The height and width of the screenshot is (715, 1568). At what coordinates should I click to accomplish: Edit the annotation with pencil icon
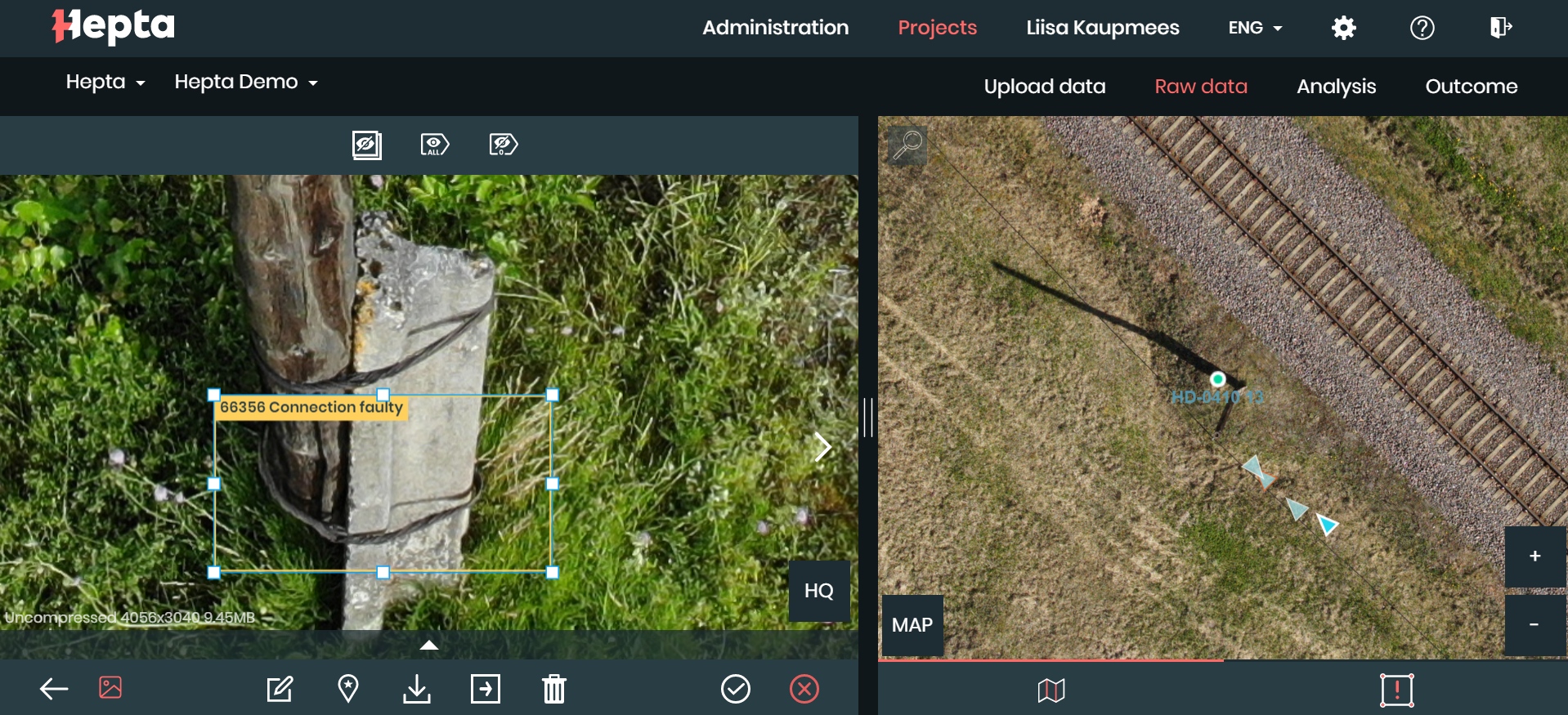point(280,689)
